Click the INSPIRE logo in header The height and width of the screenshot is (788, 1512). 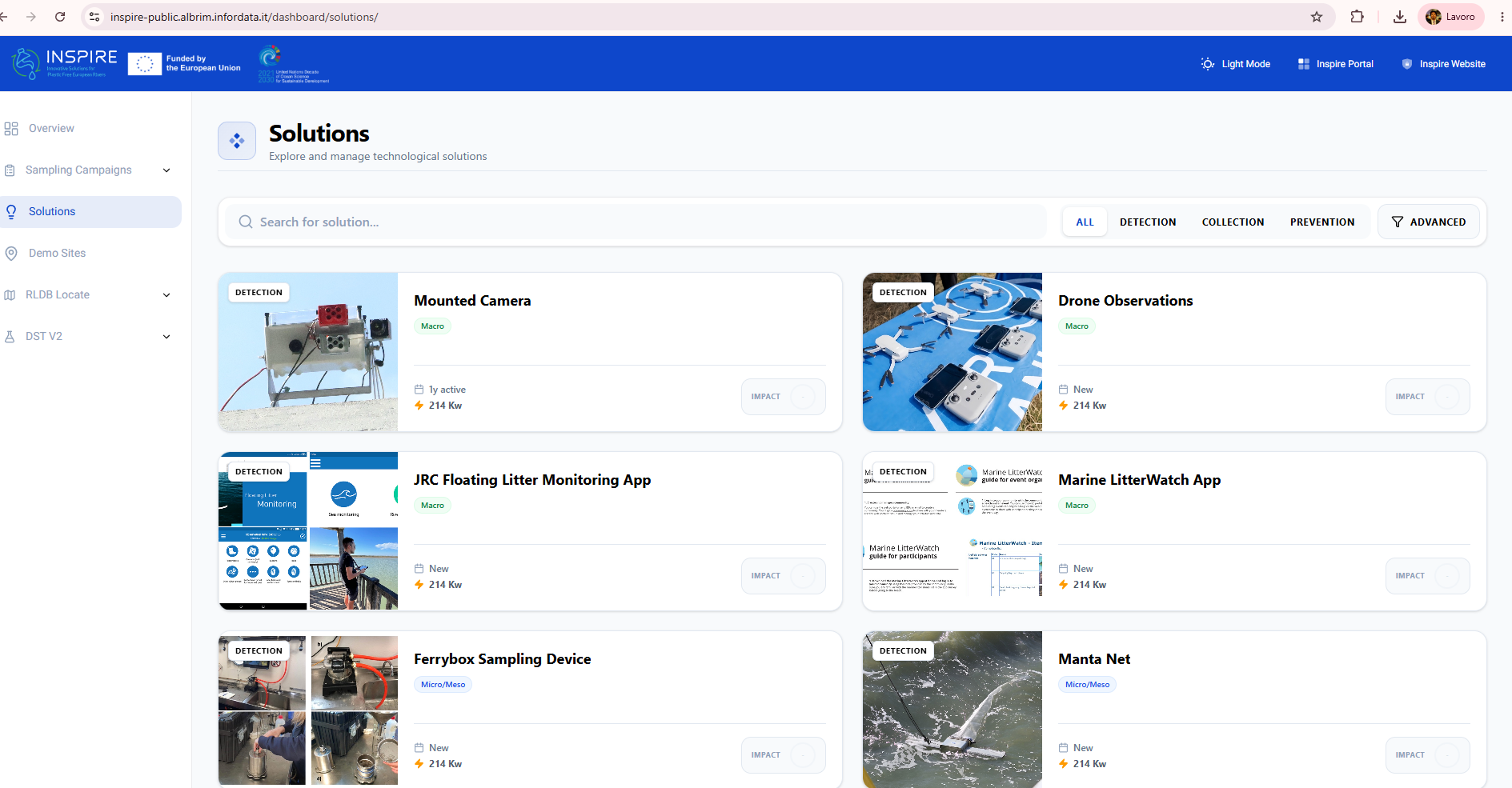click(x=65, y=63)
